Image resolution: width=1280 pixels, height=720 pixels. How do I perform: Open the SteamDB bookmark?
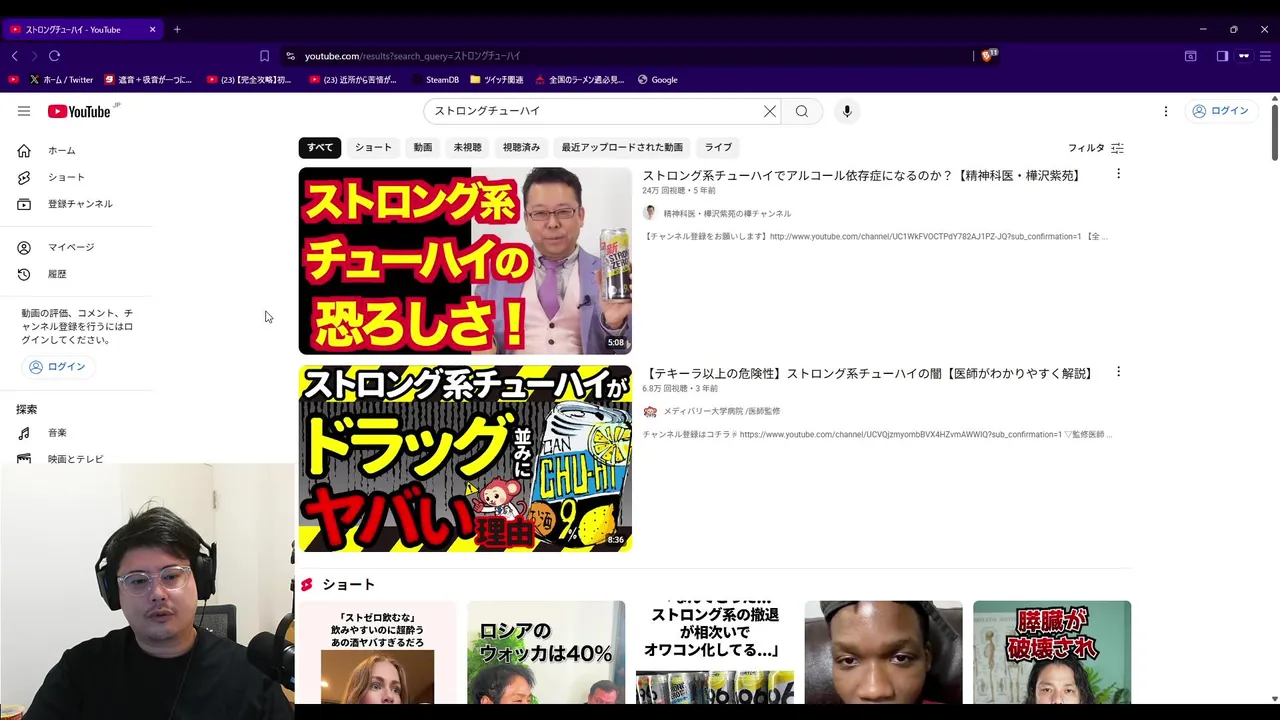[x=435, y=80]
